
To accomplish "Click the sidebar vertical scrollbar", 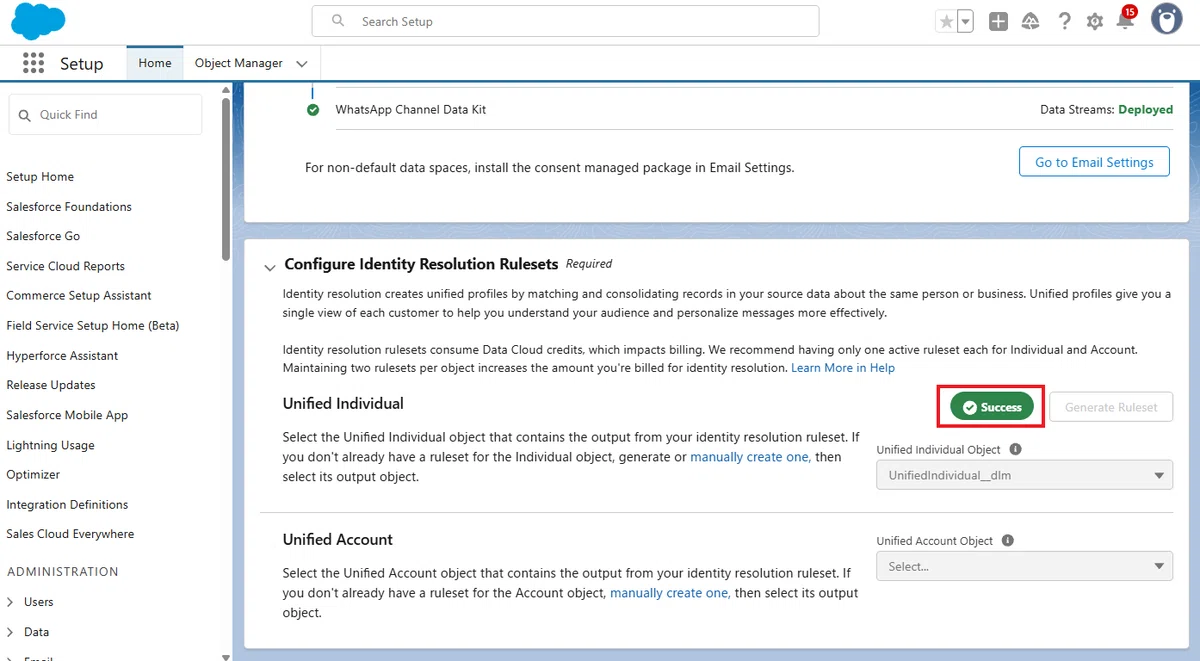I will point(226,180).
